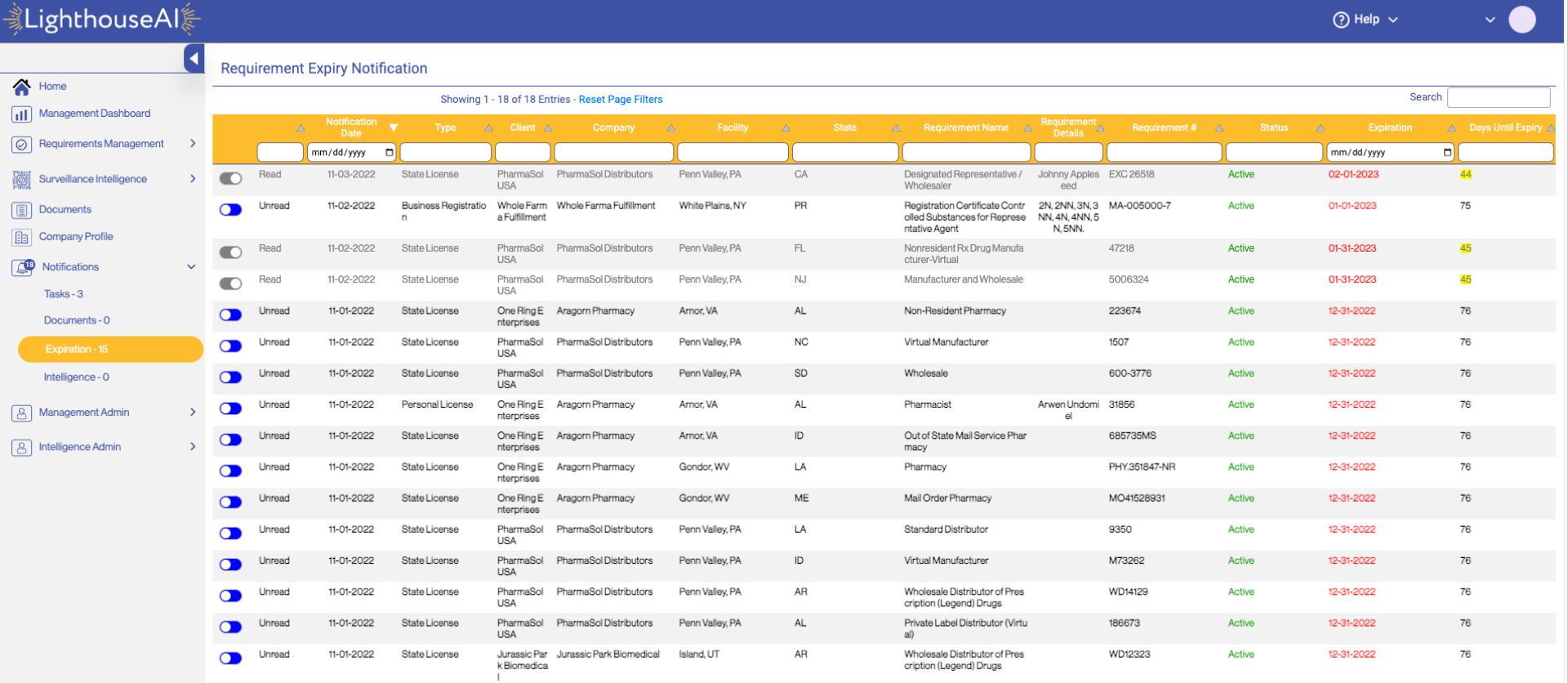Open the user avatar profile
1568x683 pixels.
(1522, 19)
